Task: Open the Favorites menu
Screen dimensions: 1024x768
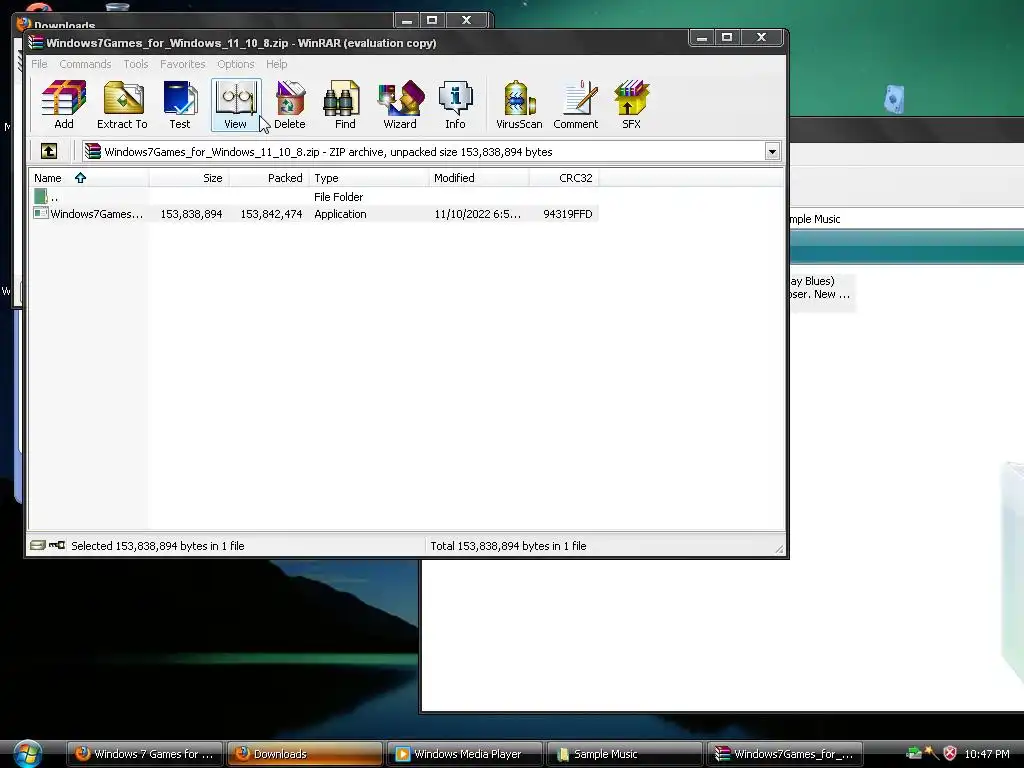Action: (x=183, y=64)
